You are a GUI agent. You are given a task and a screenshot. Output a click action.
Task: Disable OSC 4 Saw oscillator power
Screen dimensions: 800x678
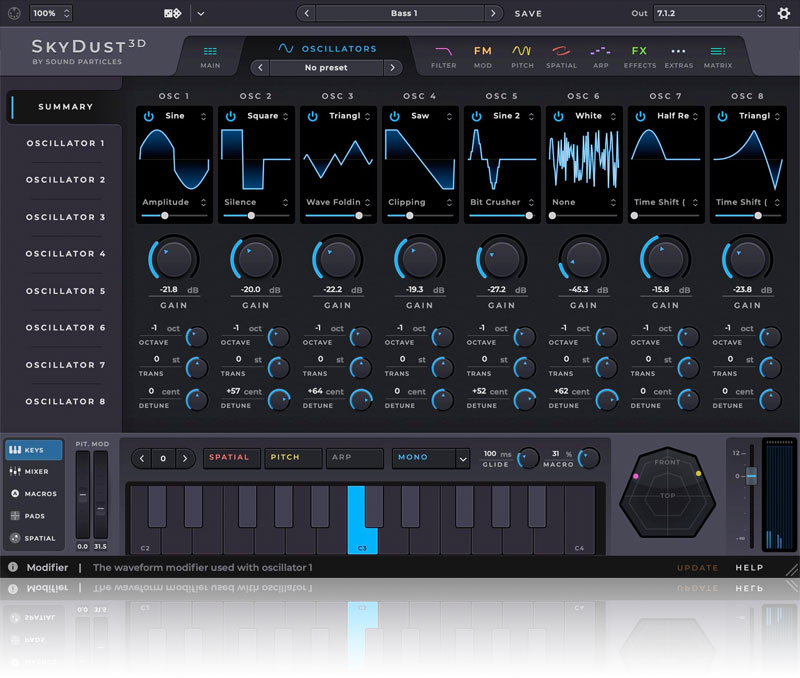(x=394, y=116)
